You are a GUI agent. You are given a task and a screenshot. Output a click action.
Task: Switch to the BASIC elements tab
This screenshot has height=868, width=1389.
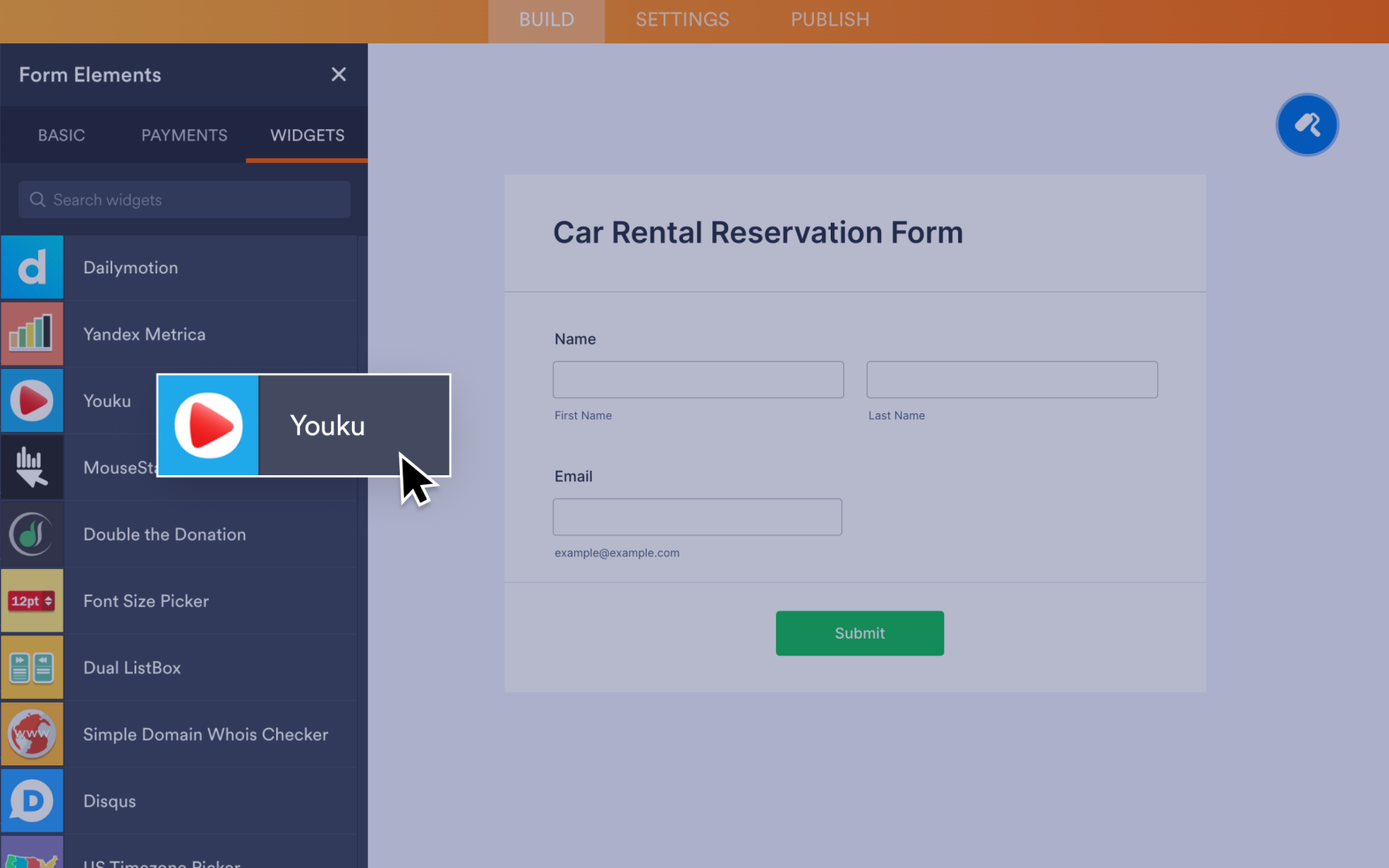click(61, 135)
